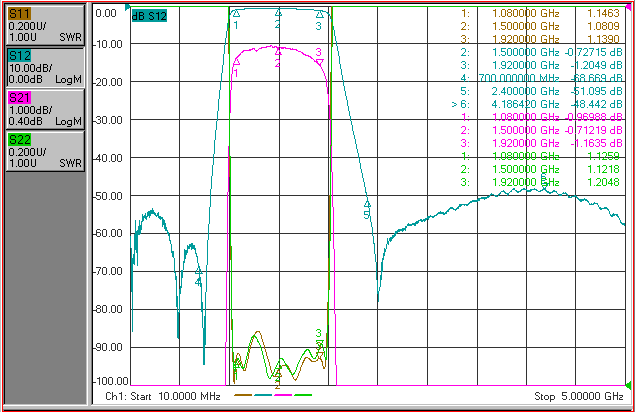Select magenta S21 marker 1 triangle
Viewport: 635px width, 412px height.
[x=237, y=62]
